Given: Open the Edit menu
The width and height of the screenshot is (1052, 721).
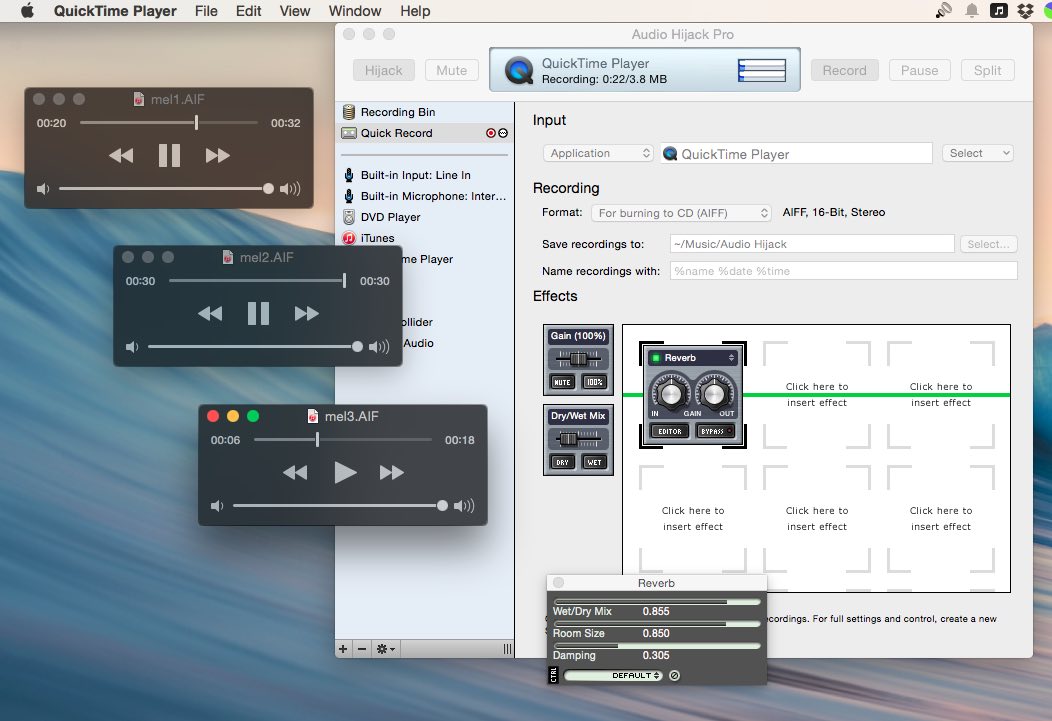Looking at the screenshot, I should click(248, 11).
